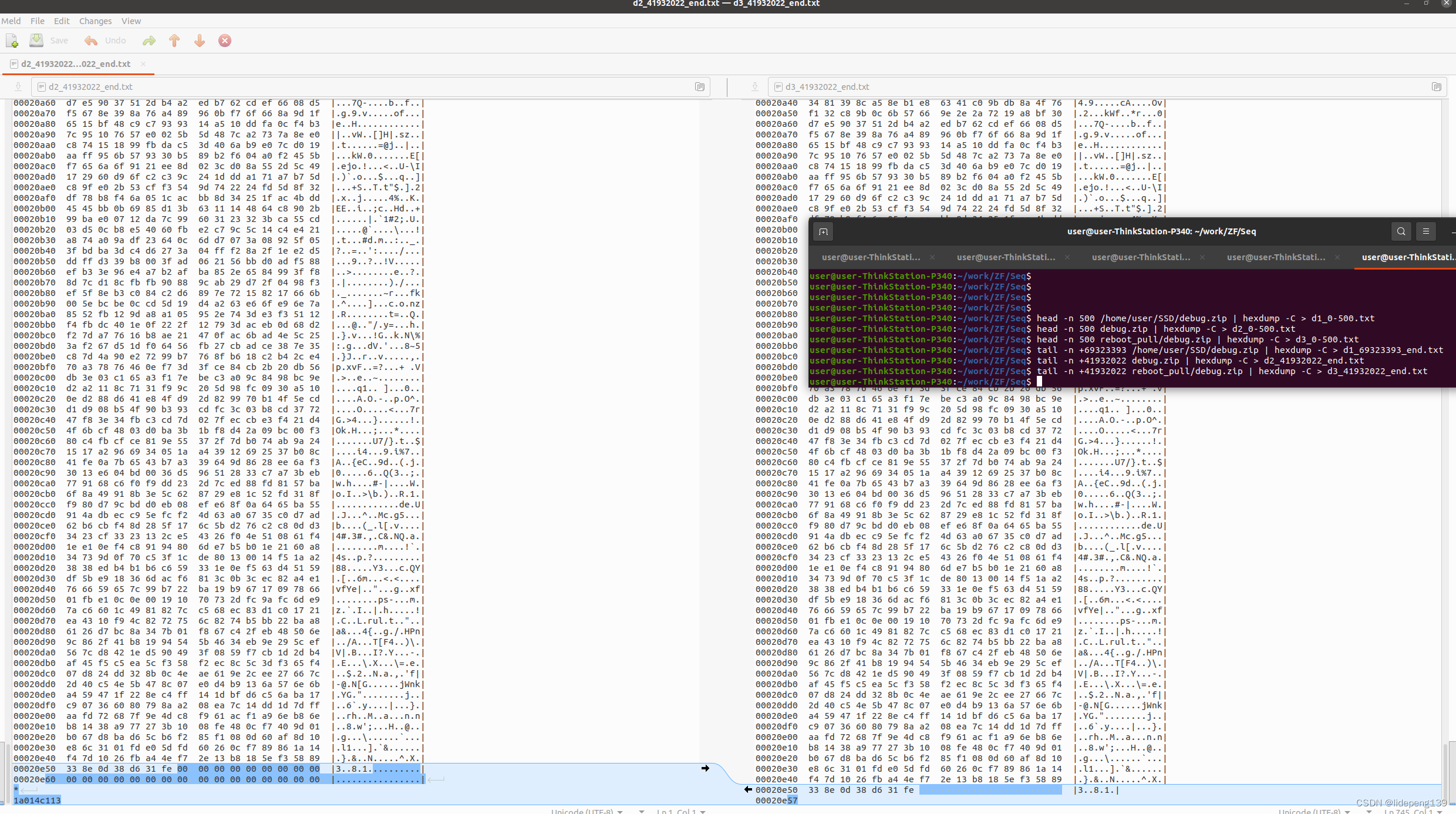
Task: Open the View menu
Action: (x=131, y=21)
